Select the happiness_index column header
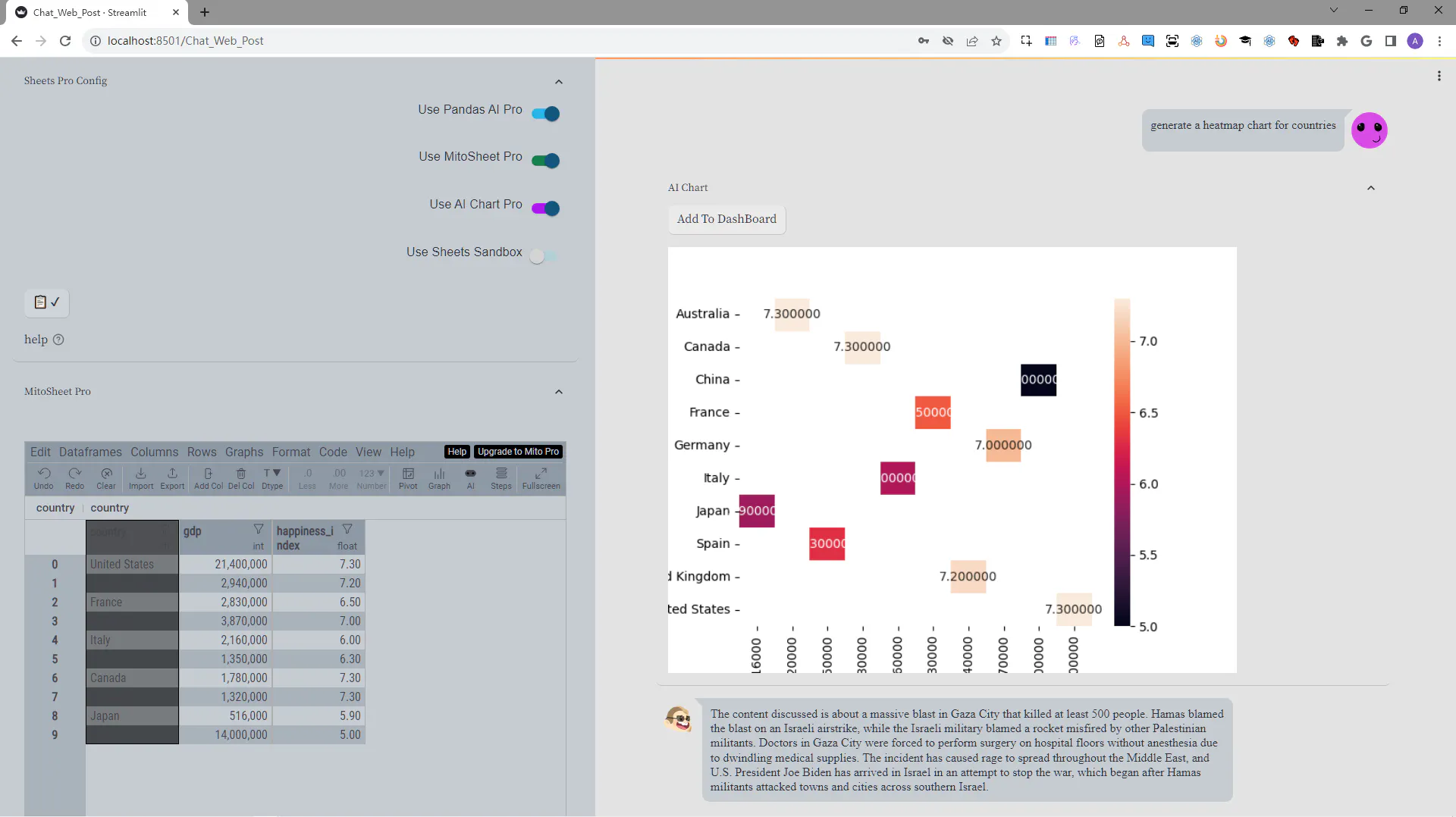This screenshot has height=817, width=1456. click(x=318, y=537)
